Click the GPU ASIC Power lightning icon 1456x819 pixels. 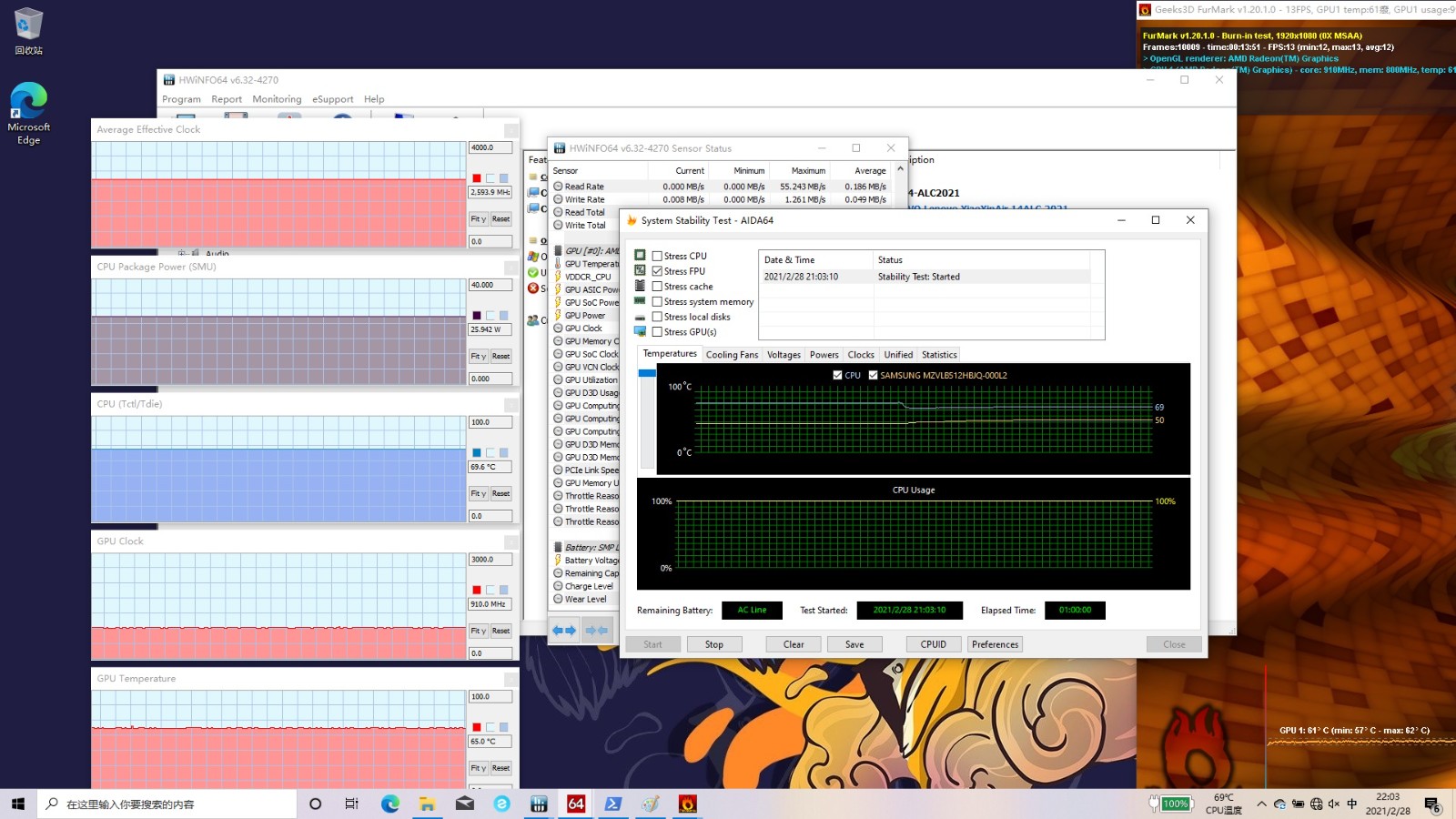558,289
